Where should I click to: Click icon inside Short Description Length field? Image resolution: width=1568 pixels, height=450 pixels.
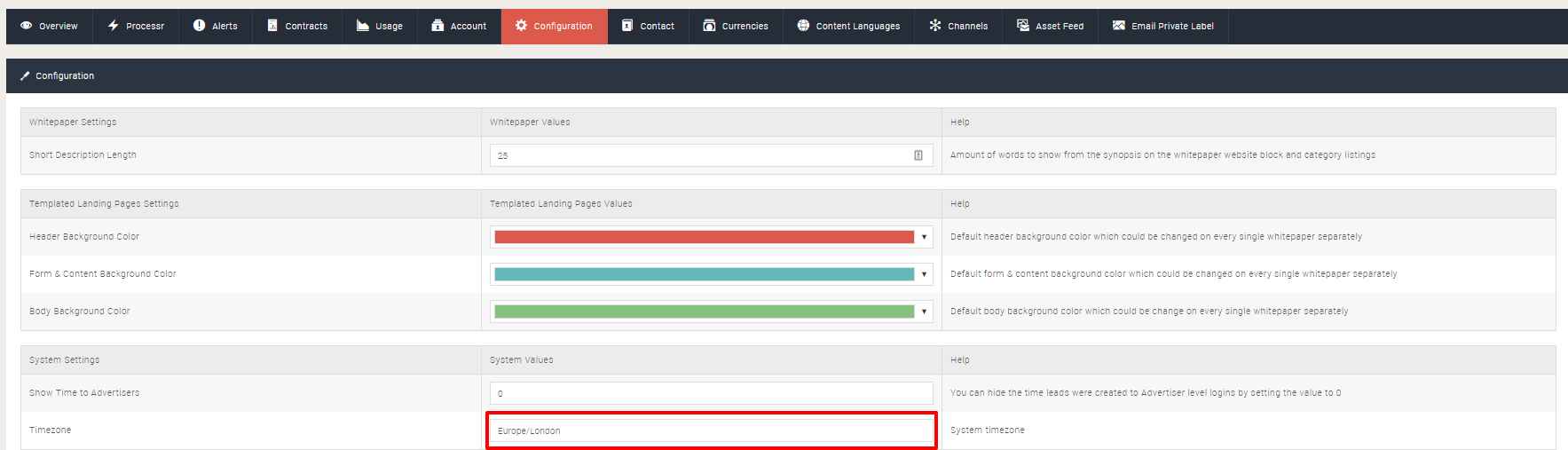point(918,155)
